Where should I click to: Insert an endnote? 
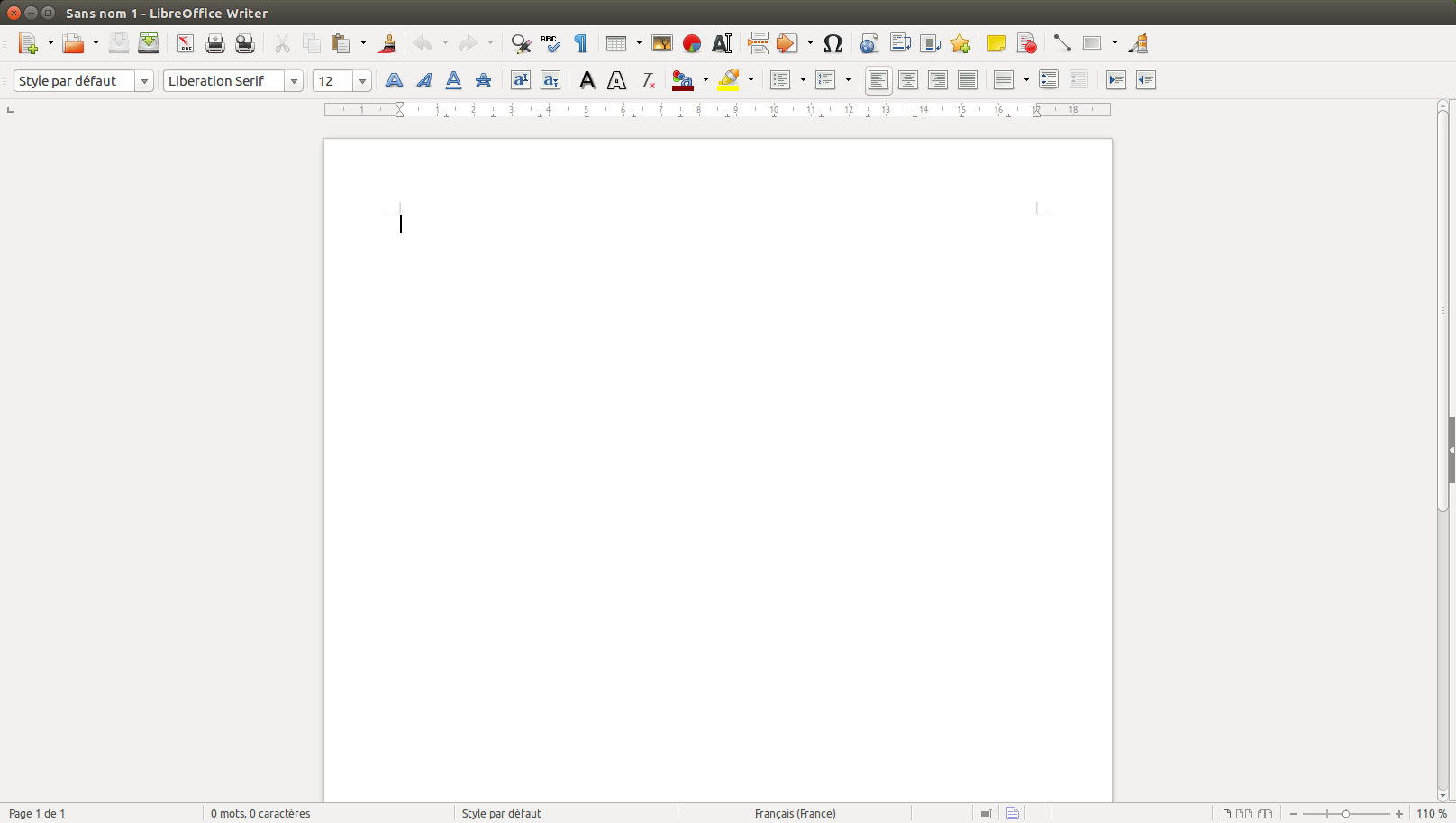pyautogui.click(x=931, y=43)
